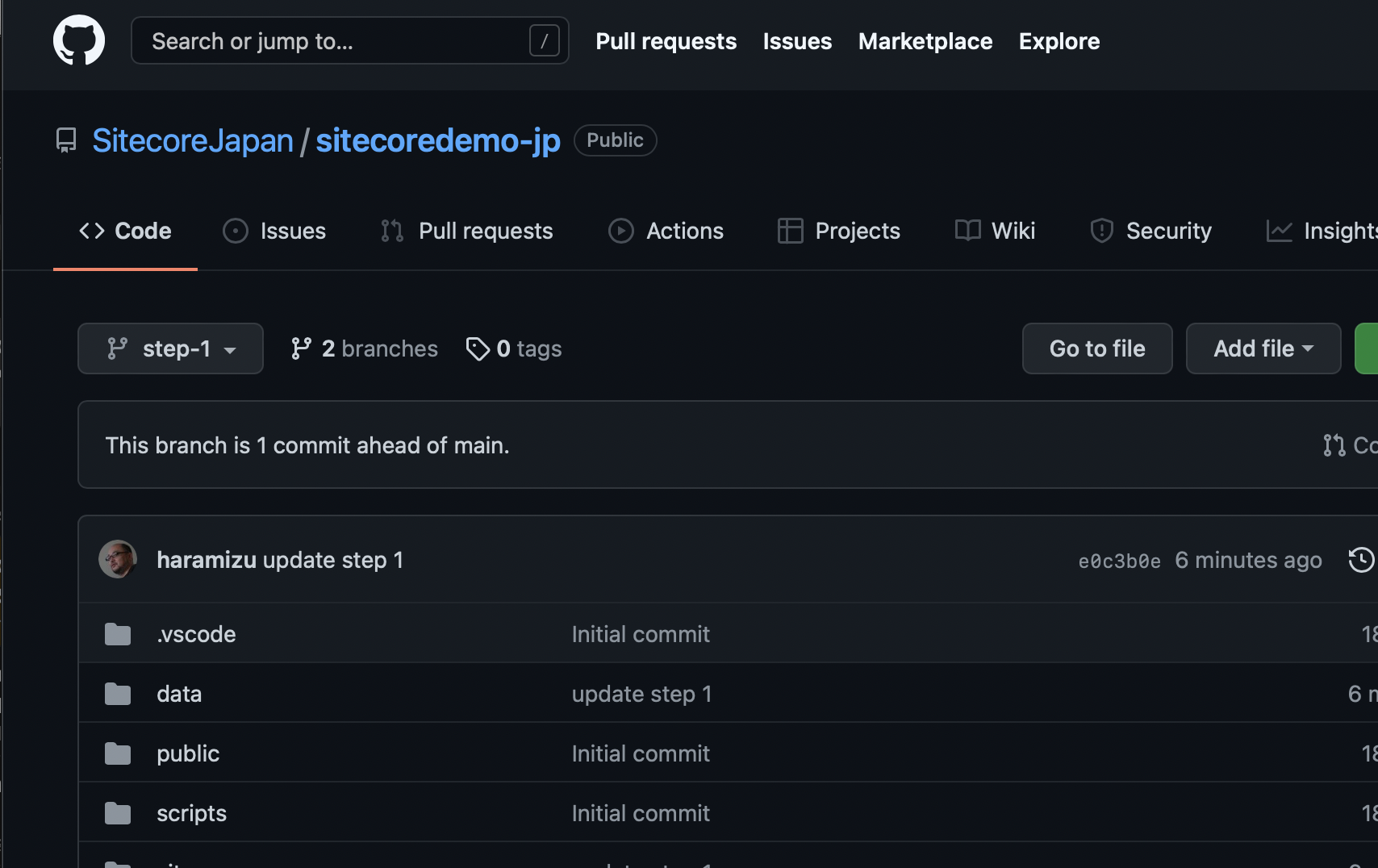Click the scripts folder icon
Screen dimensions: 1378x868
118,813
